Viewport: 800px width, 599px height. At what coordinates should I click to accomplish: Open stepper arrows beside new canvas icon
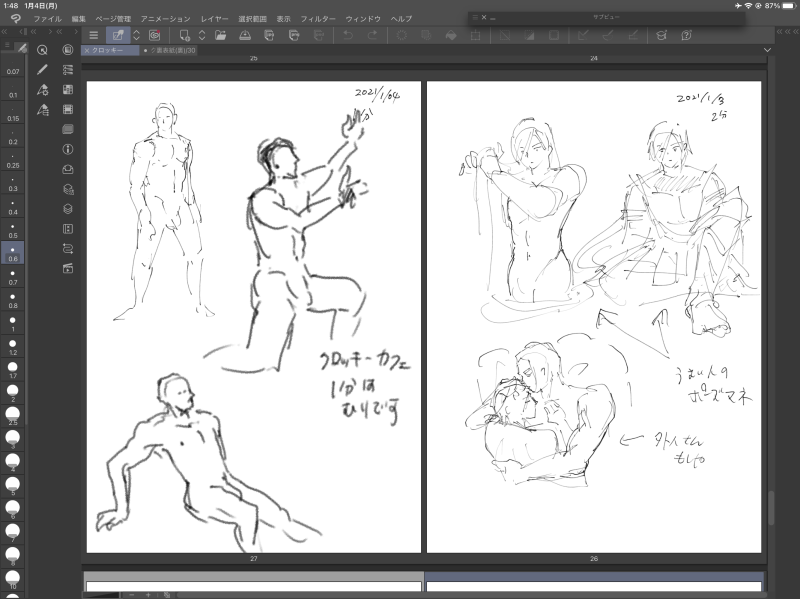point(202,35)
